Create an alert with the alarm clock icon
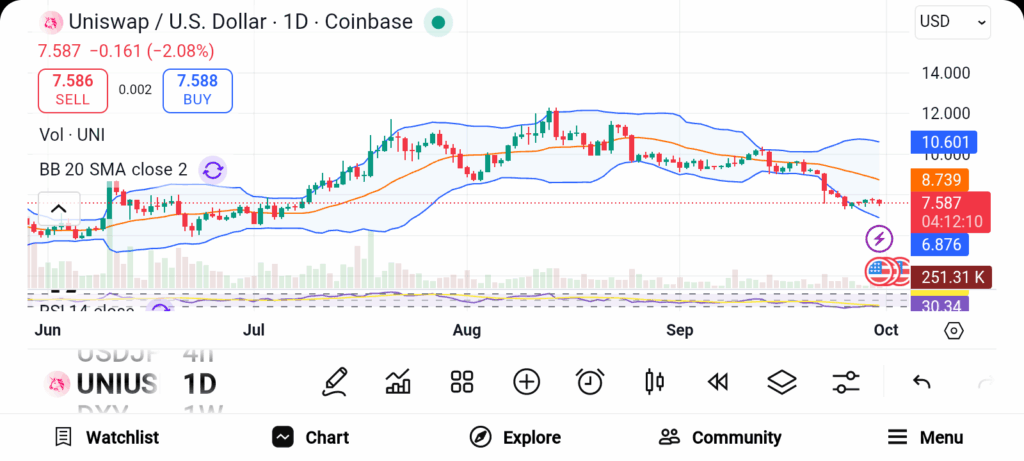1024x461 pixels. point(590,381)
